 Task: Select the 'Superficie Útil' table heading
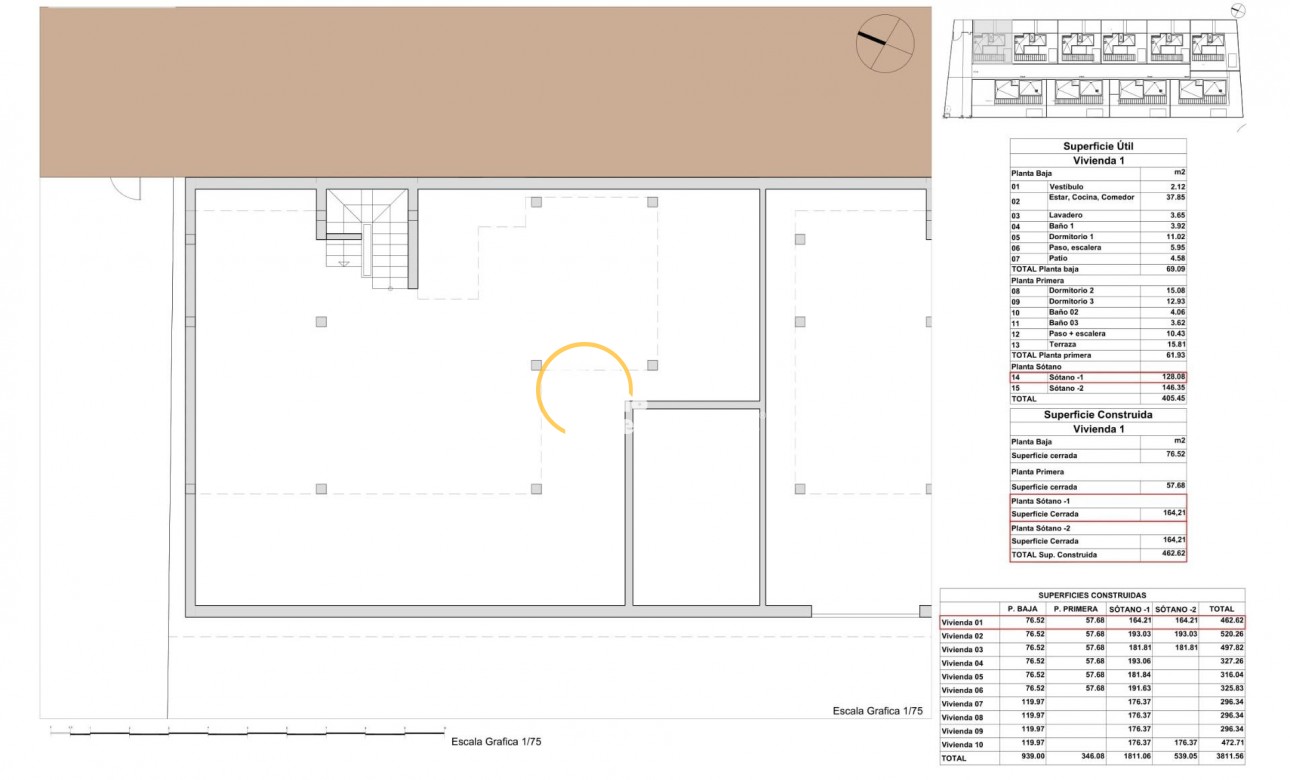coord(1098,146)
